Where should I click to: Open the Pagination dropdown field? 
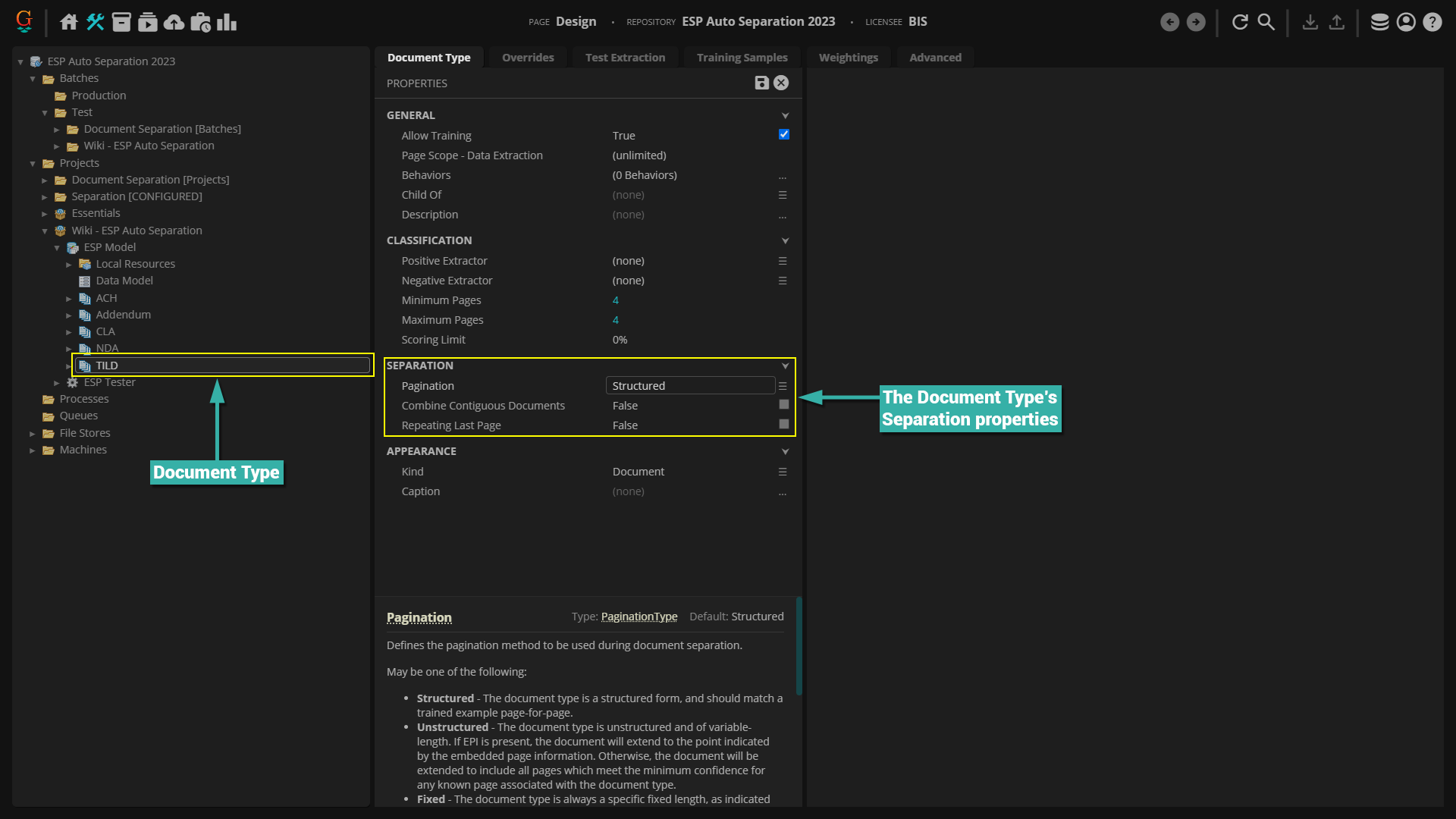point(690,385)
